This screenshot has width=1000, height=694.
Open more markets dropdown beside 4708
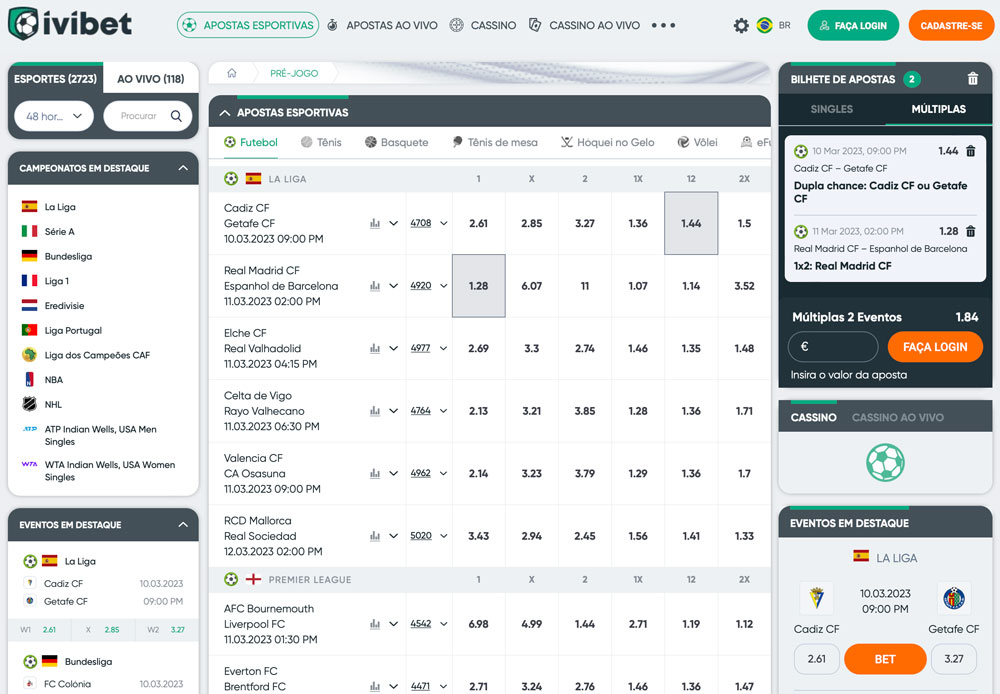click(x=444, y=223)
